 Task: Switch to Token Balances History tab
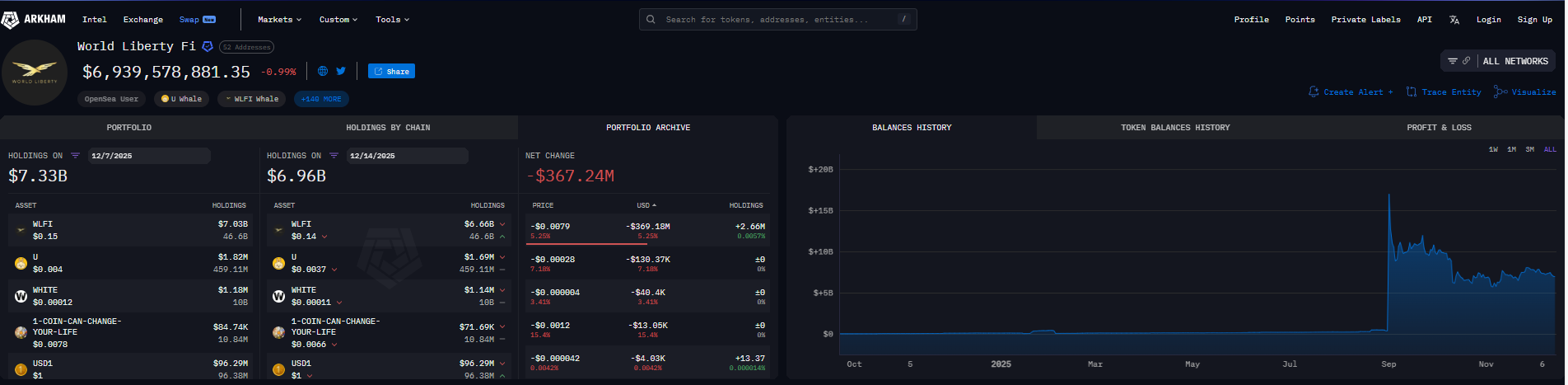tap(1174, 128)
